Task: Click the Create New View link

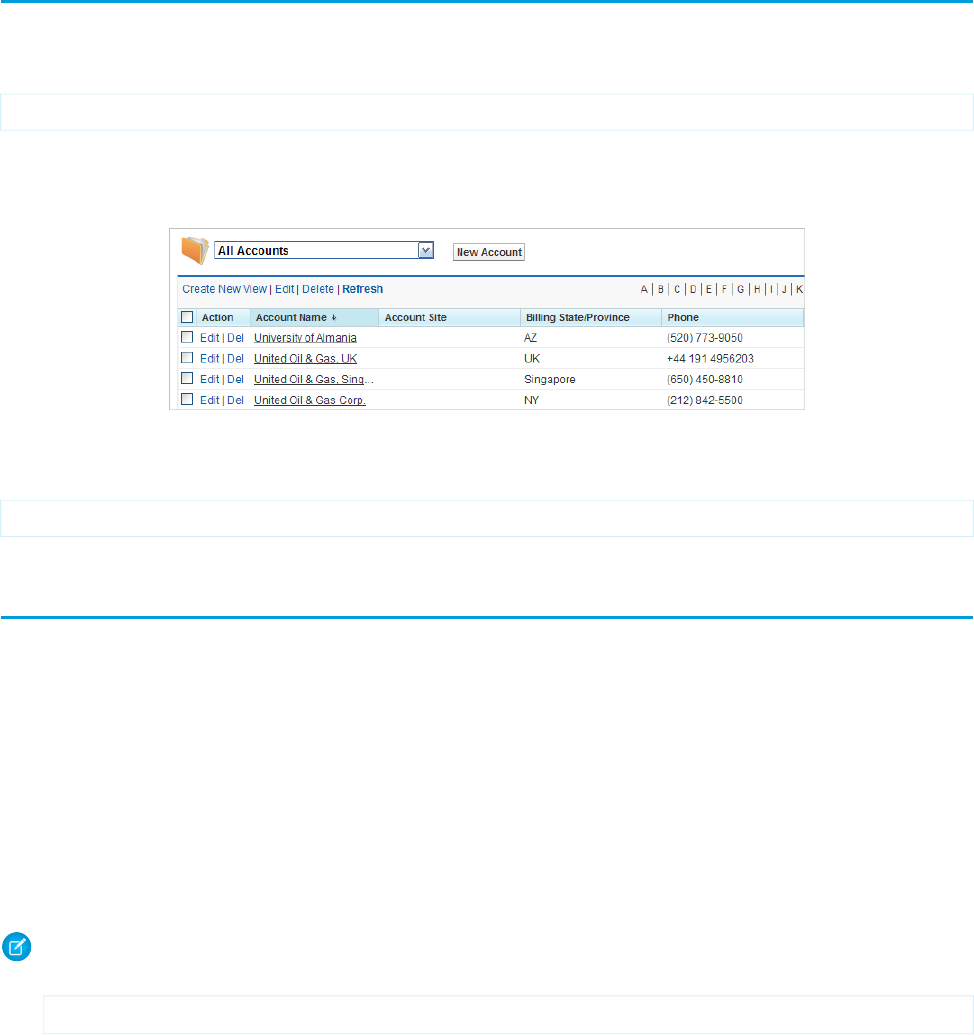Action: [x=224, y=289]
